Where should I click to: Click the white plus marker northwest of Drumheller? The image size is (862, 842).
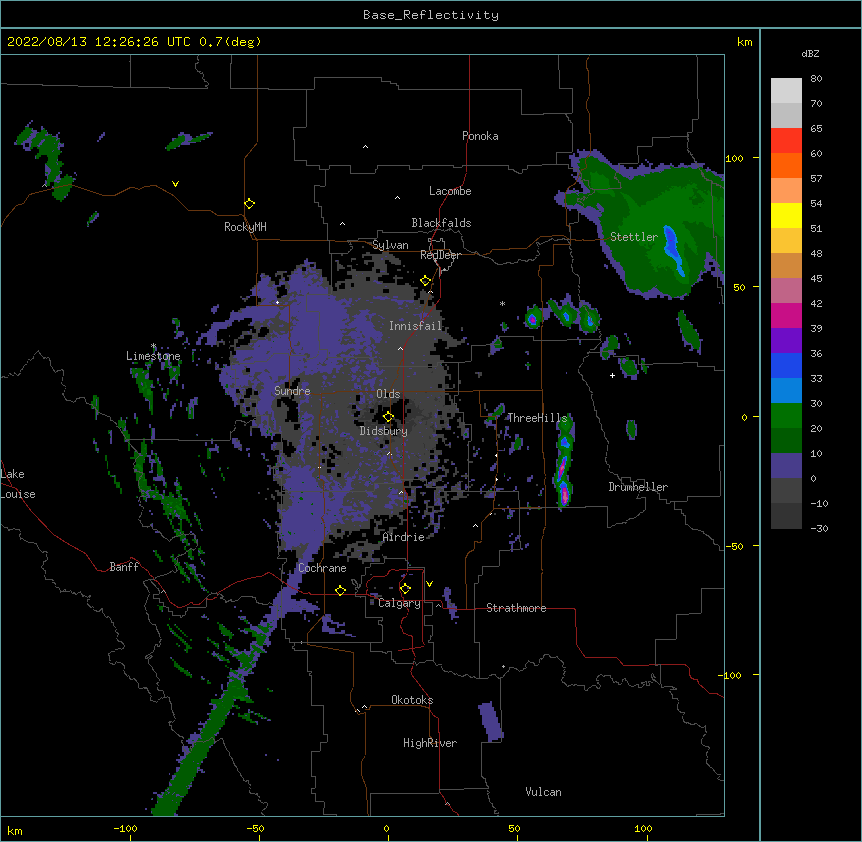[x=612, y=375]
